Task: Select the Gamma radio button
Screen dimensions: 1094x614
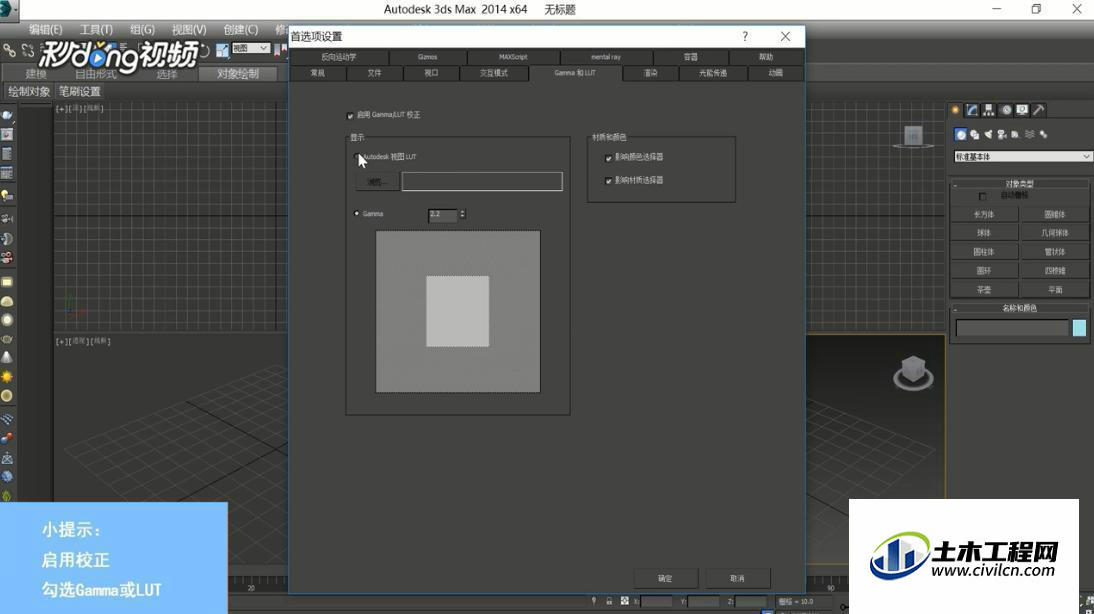Action: [x=358, y=214]
